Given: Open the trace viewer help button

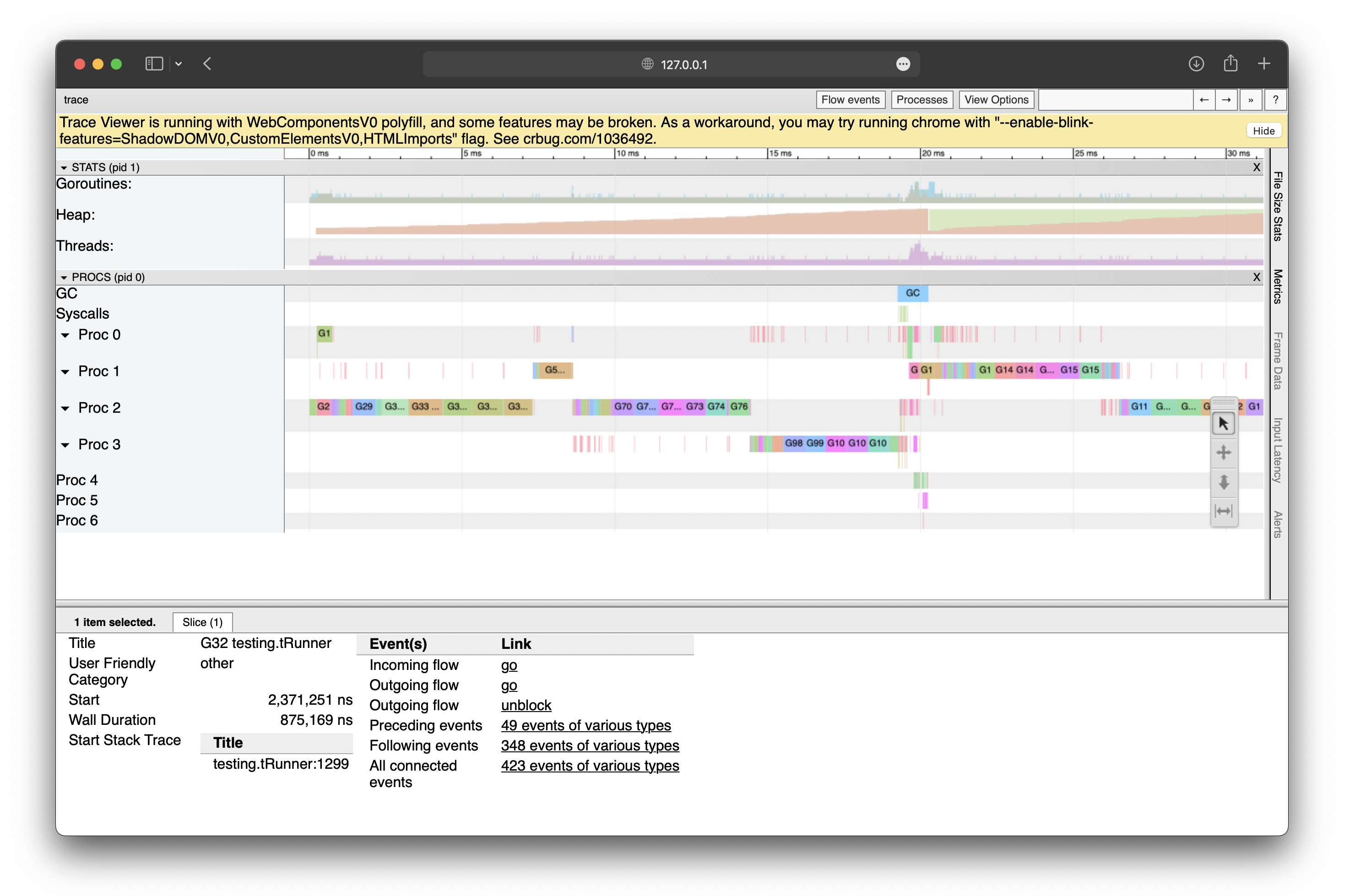Looking at the screenshot, I should pos(1274,100).
